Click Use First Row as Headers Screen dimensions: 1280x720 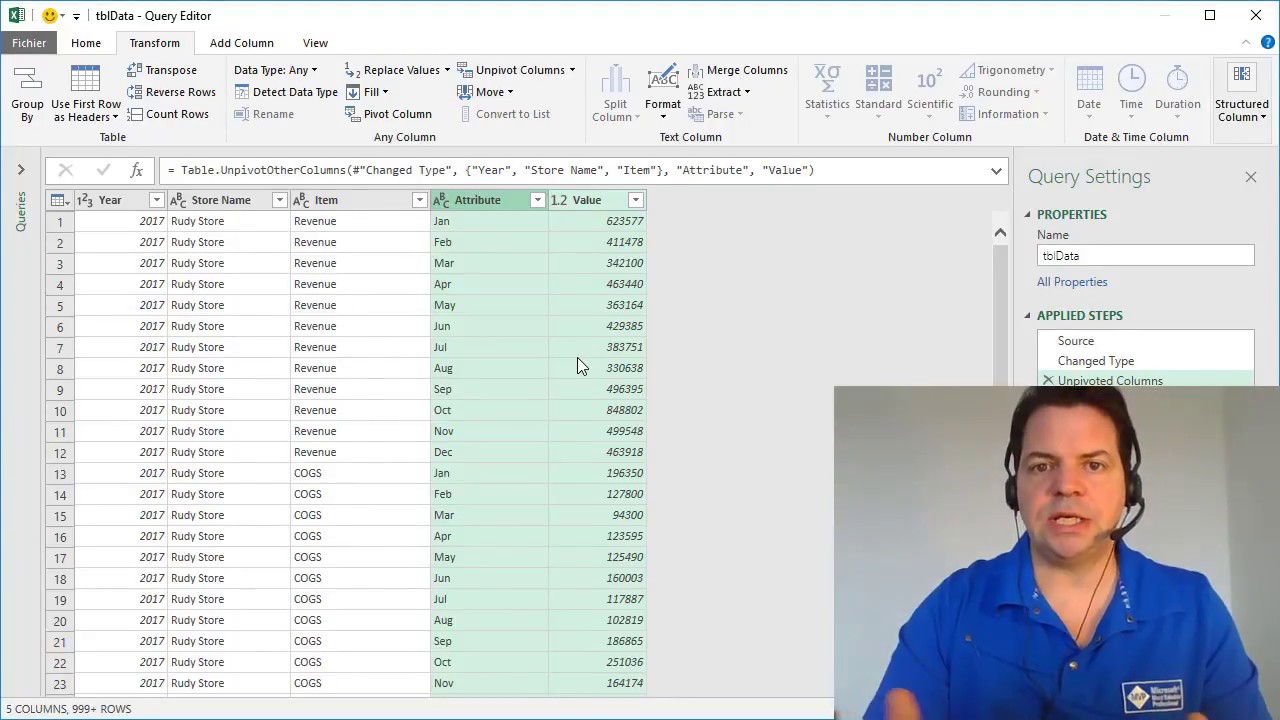click(85, 95)
